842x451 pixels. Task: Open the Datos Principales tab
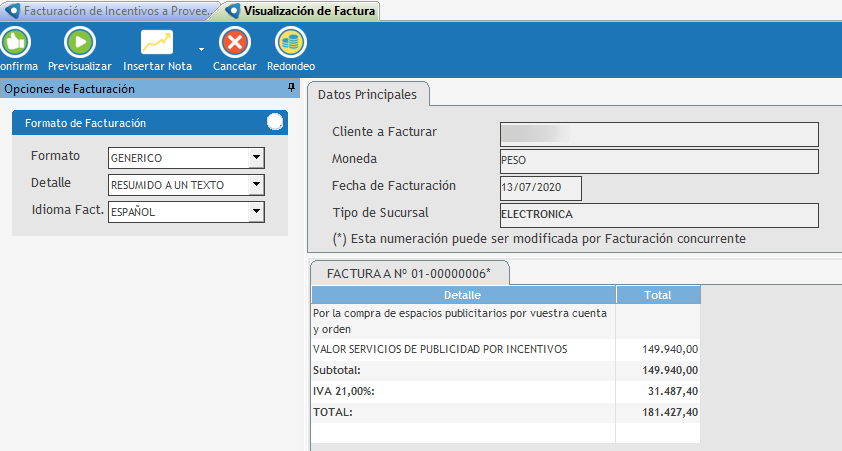[367, 94]
